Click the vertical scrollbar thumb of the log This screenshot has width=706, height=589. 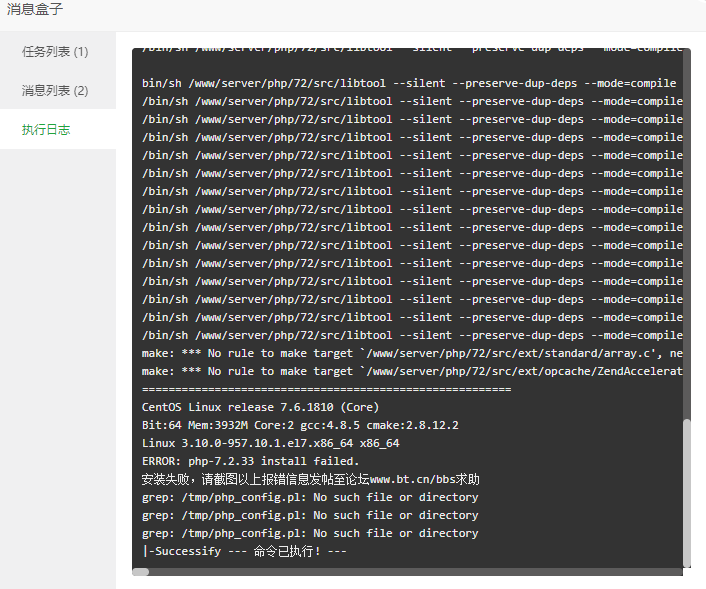coord(687,493)
